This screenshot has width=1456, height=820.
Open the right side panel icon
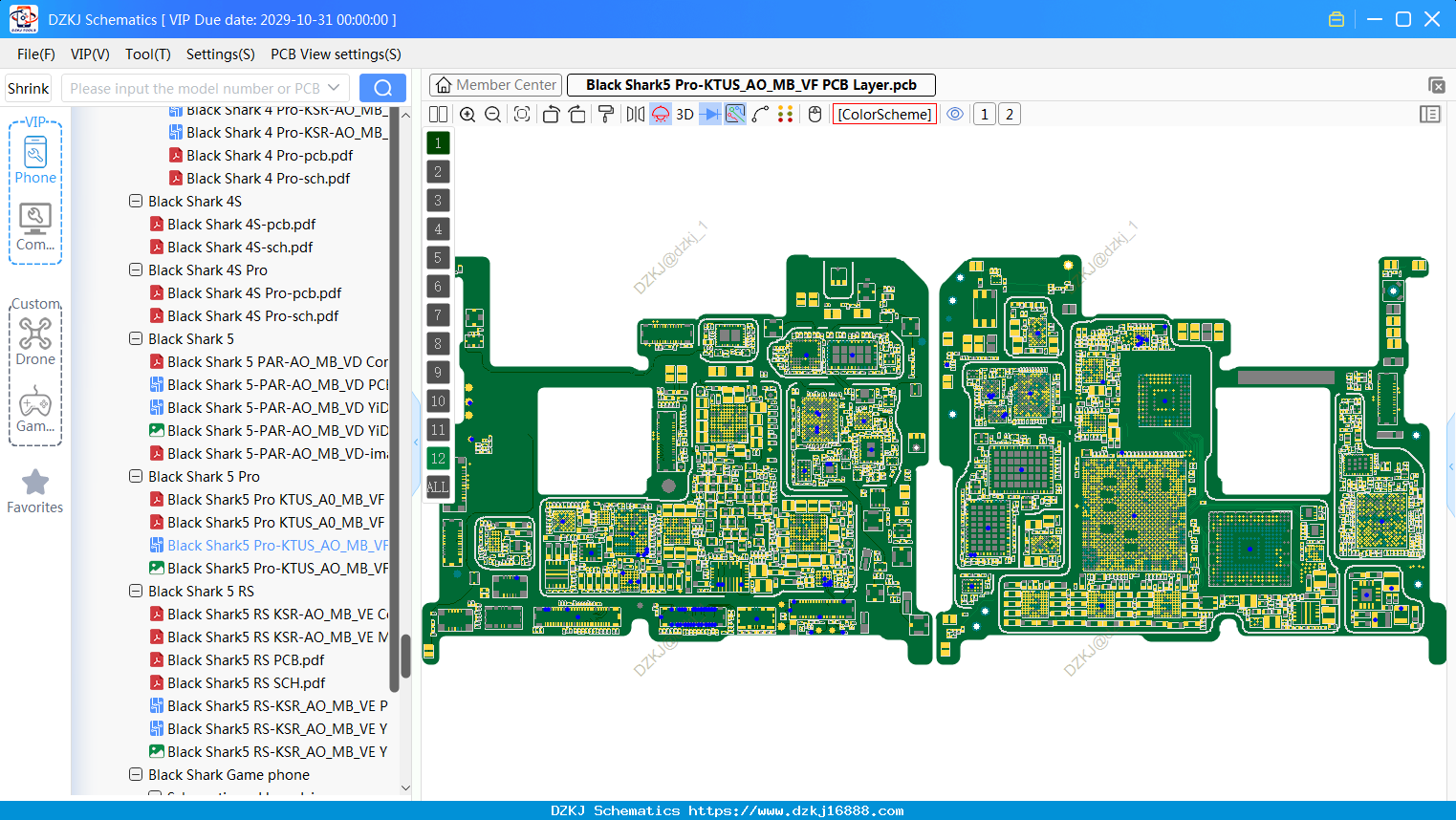click(x=1430, y=114)
